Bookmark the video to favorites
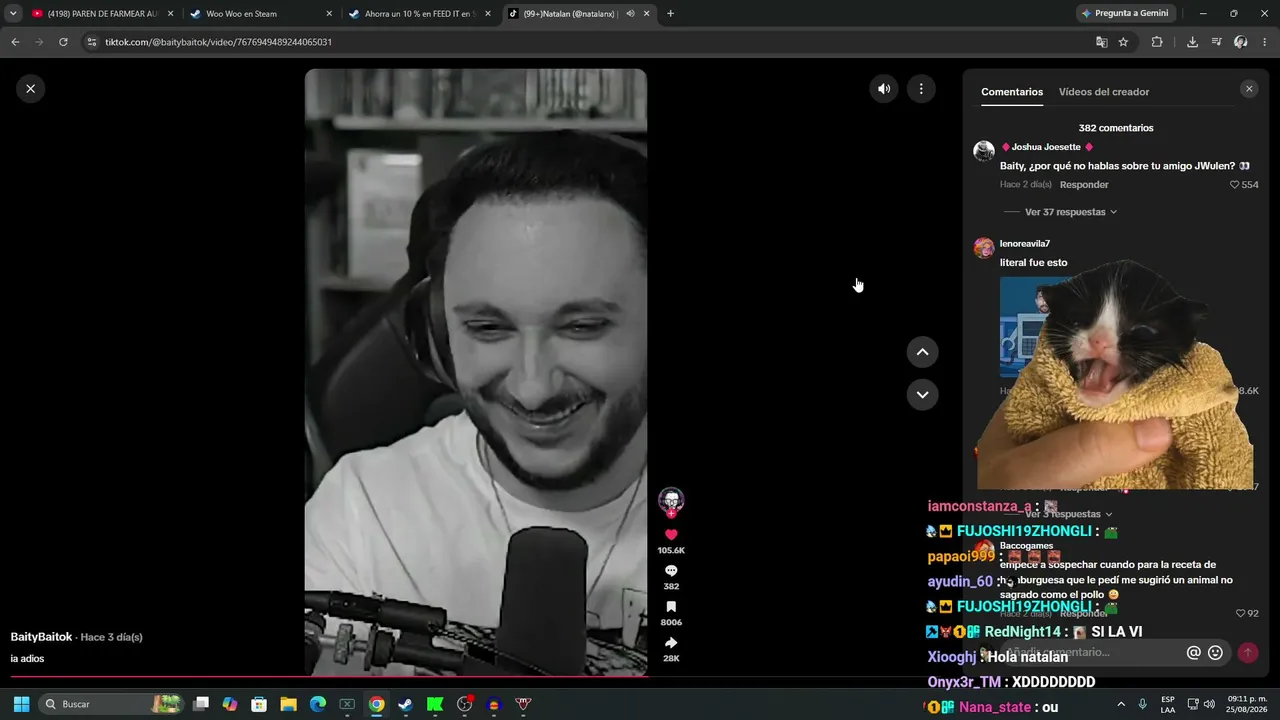The width and height of the screenshot is (1280, 720). 671,607
